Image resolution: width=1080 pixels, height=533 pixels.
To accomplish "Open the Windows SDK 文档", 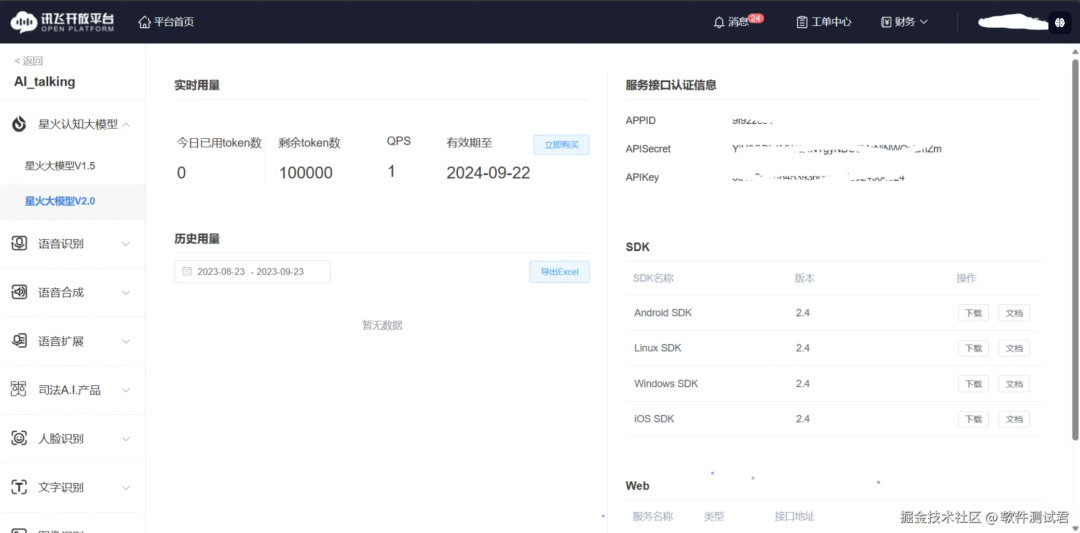I will click(1014, 384).
